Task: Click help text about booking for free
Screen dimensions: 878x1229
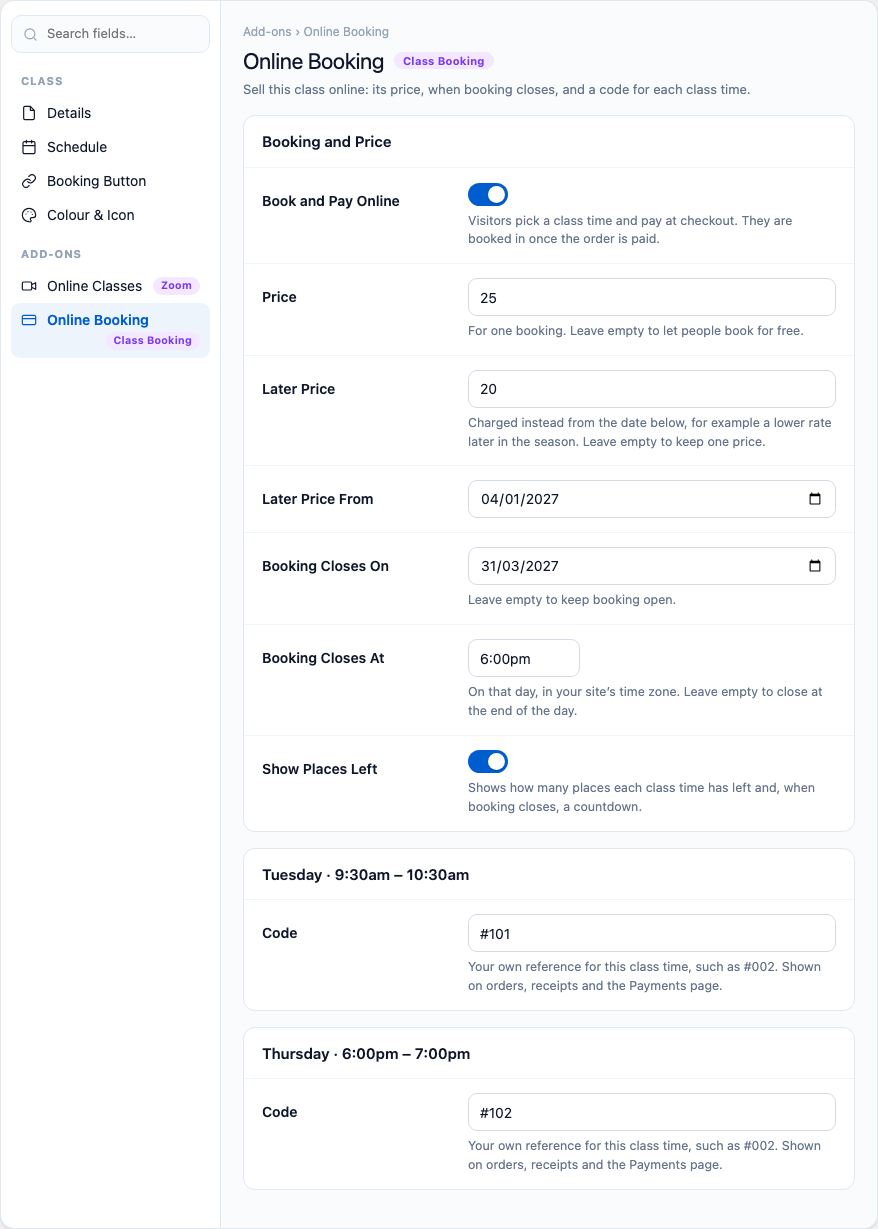Action: point(635,330)
